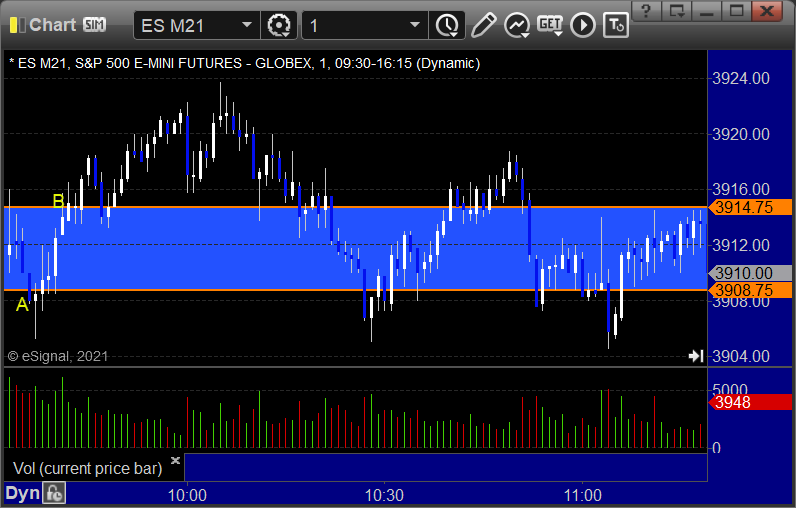
Task: Select the pencil drawing tool
Action: 483,25
